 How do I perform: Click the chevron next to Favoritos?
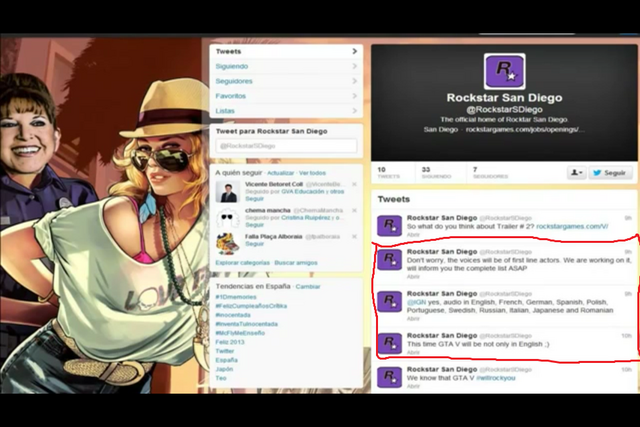(354, 96)
